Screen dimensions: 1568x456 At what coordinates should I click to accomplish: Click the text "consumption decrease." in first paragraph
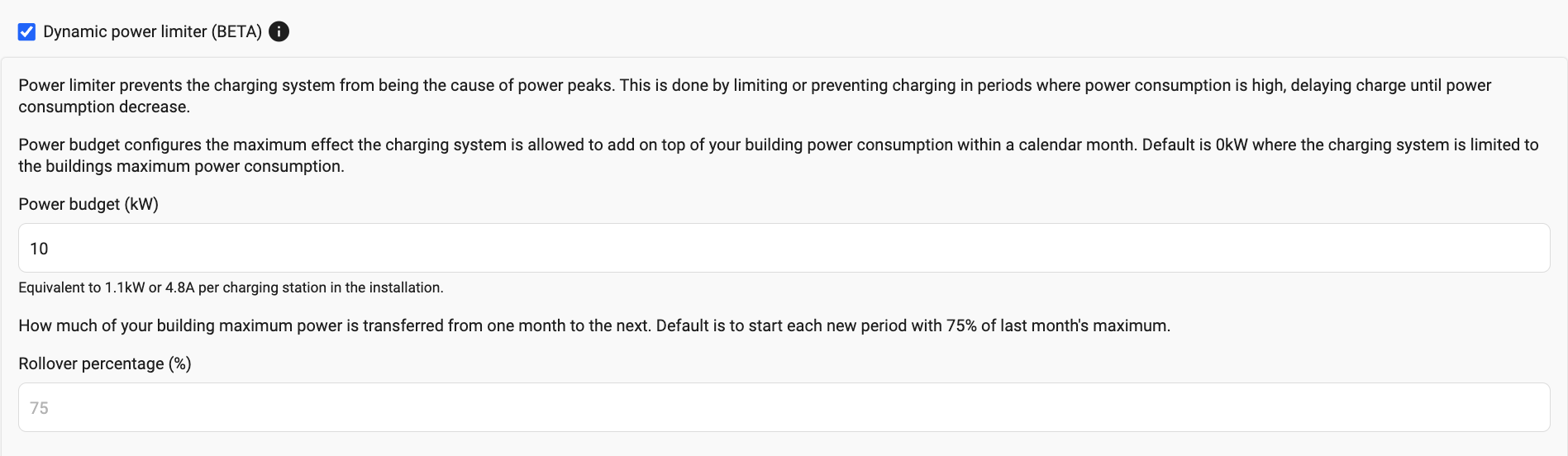coord(104,107)
